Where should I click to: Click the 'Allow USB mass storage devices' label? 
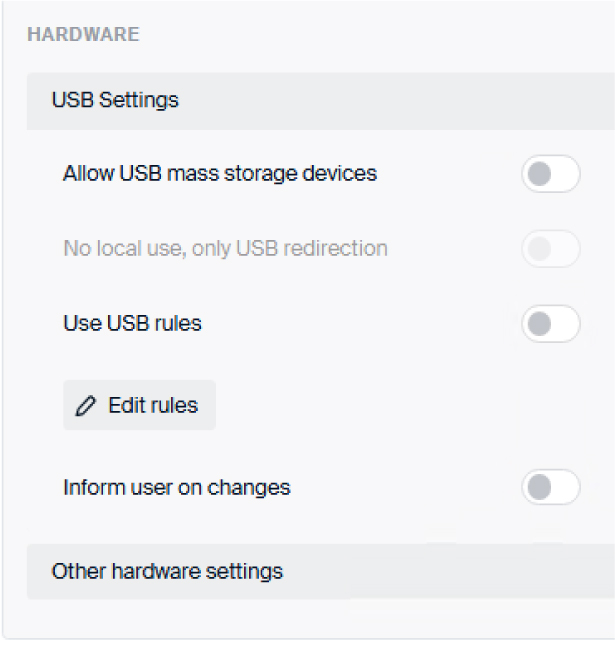[220, 174]
